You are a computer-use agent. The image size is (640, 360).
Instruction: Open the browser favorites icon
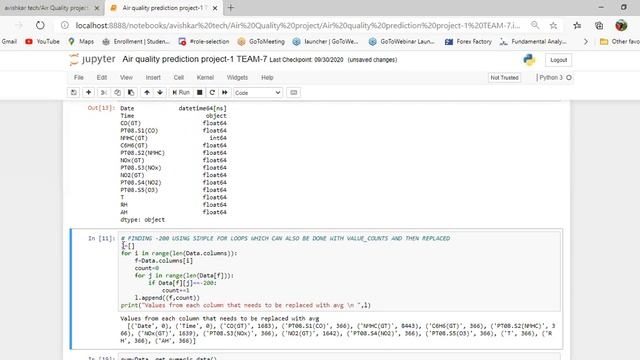(x=577, y=25)
